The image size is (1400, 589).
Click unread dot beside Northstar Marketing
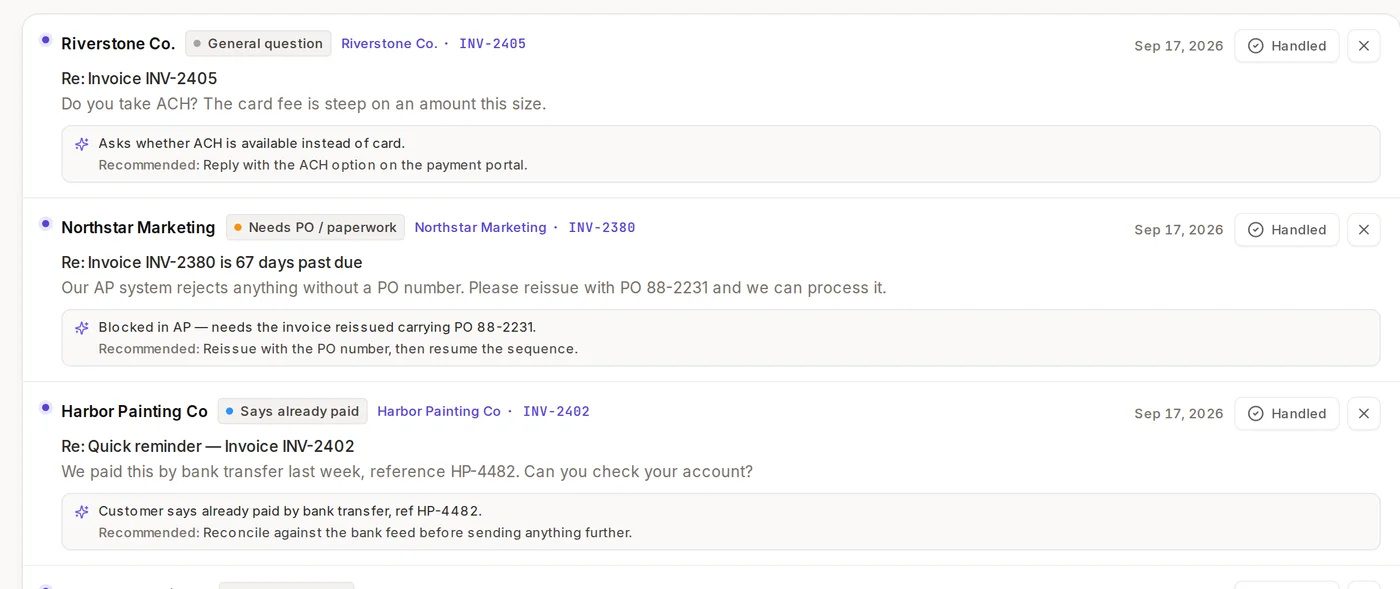click(45, 224)
